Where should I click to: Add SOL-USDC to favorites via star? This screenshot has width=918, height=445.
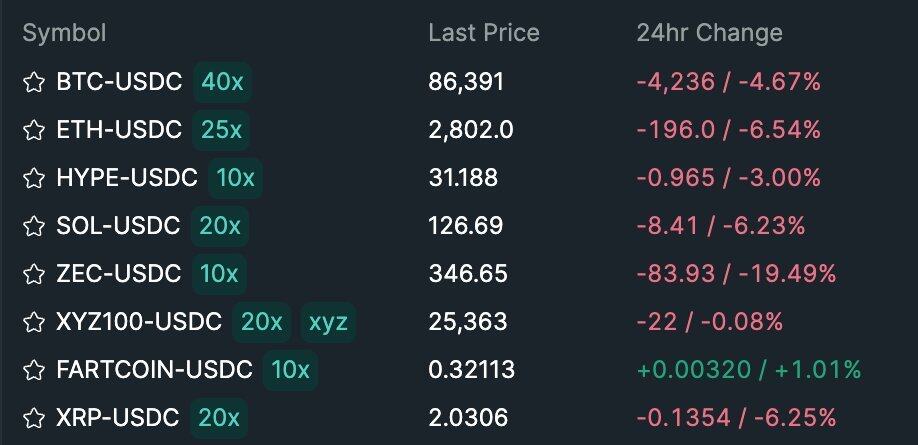click(x=34, y=226)
